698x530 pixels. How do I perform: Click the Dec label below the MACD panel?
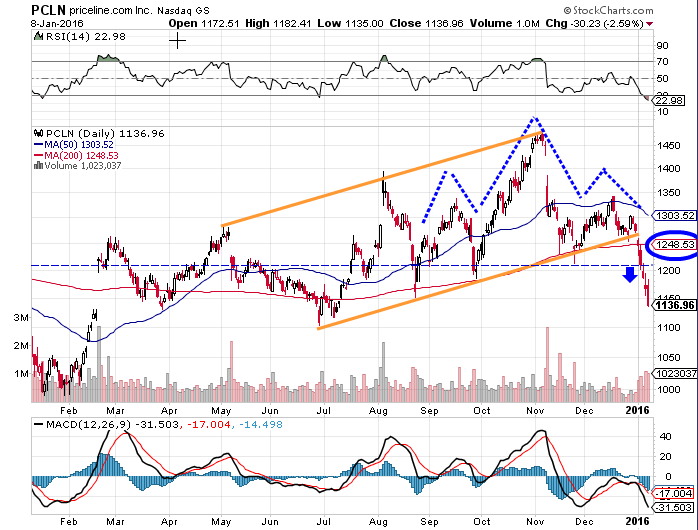(584, 521)
